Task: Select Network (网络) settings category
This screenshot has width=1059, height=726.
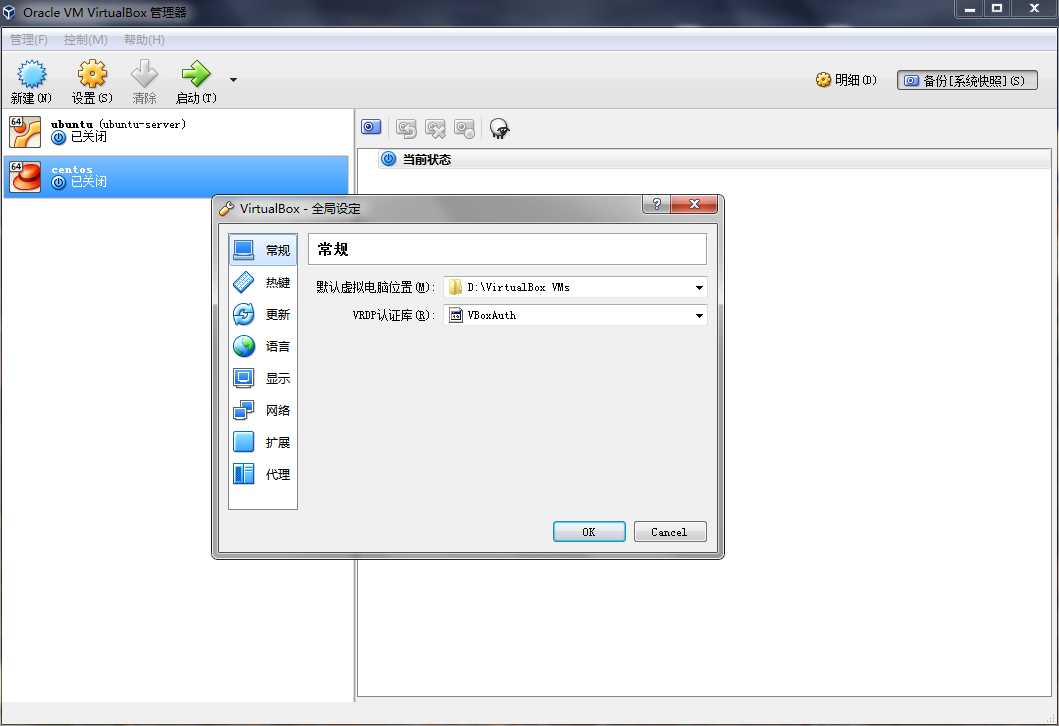Action: point(263,410)
